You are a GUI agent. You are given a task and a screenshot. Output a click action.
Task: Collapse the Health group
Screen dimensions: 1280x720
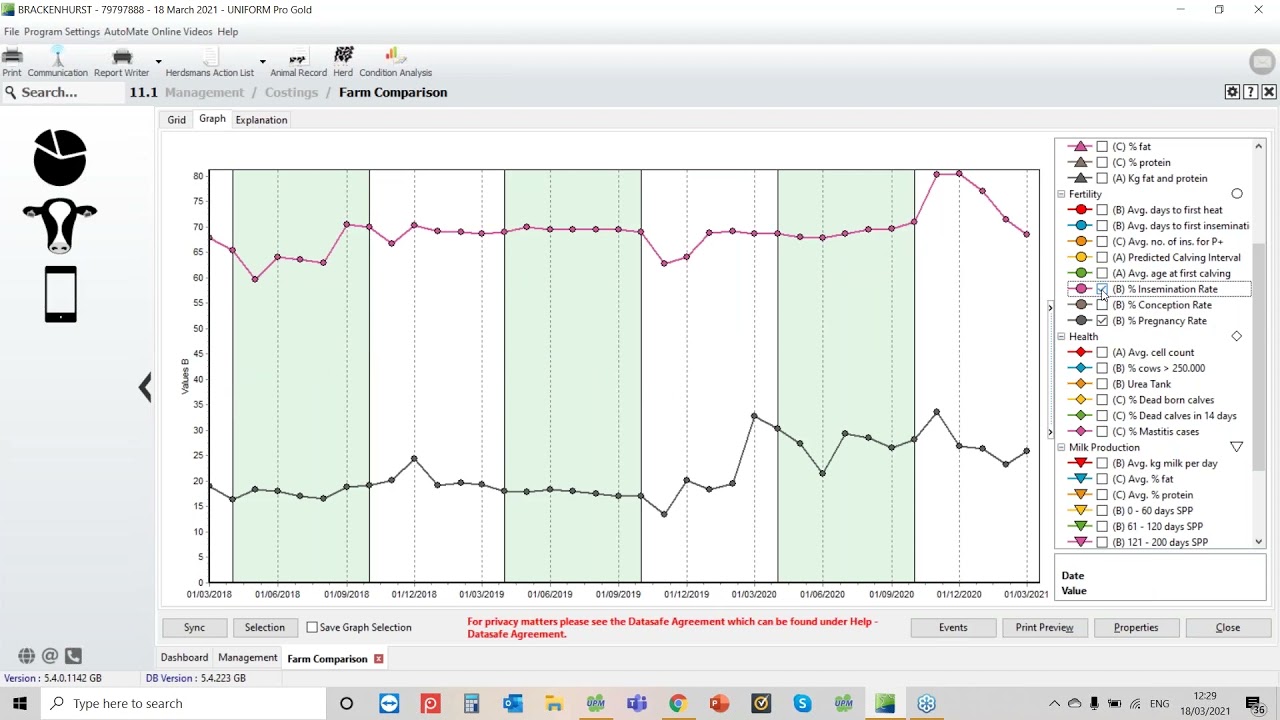pos(1061,337)
